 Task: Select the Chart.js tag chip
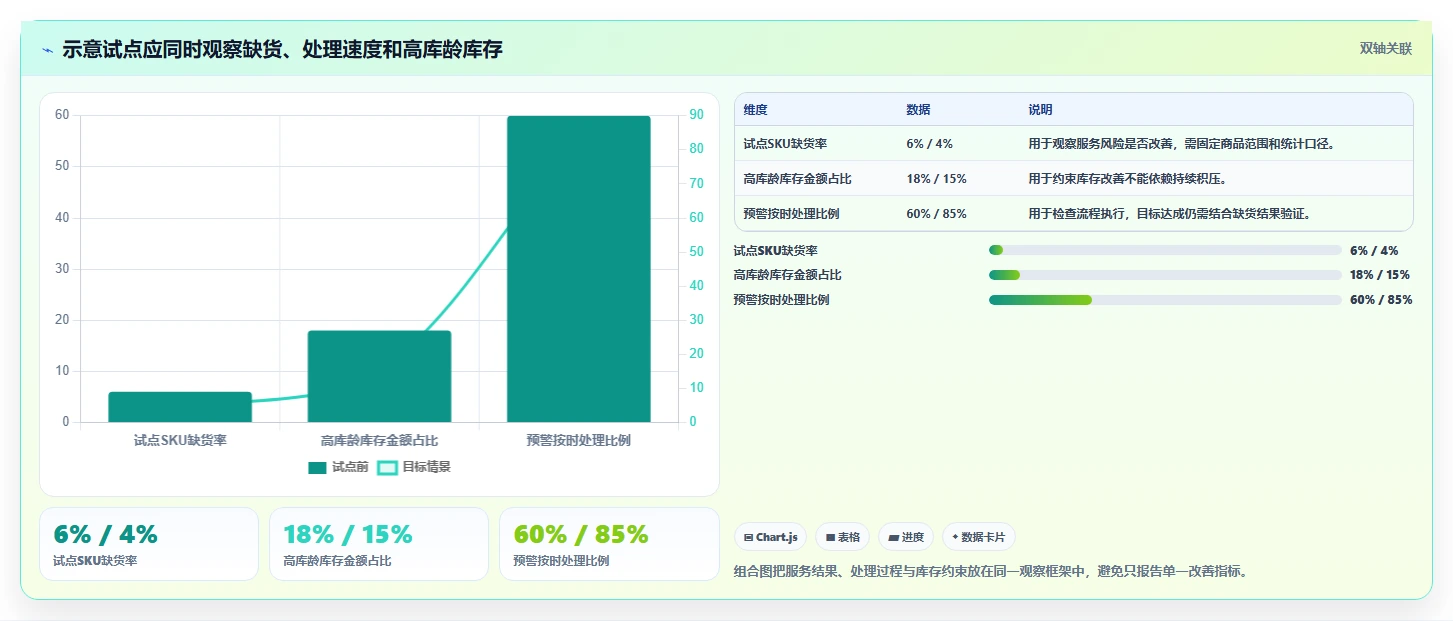(771, 537)
